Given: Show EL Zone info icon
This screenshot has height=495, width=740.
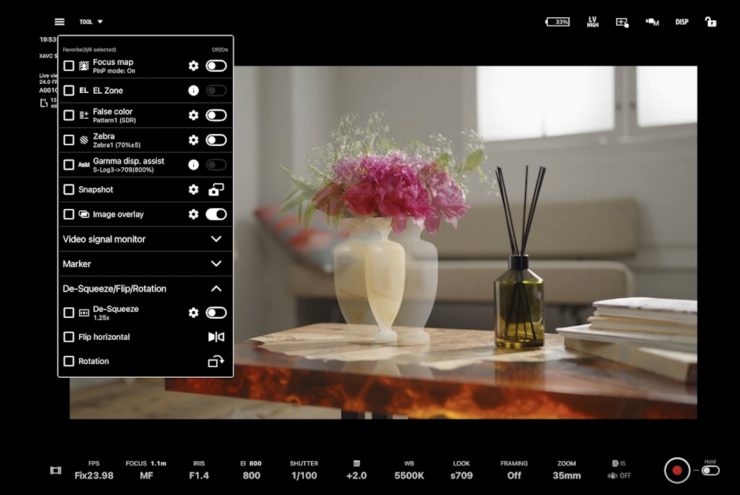Looking at the screenshot, I should click(193, 91).
